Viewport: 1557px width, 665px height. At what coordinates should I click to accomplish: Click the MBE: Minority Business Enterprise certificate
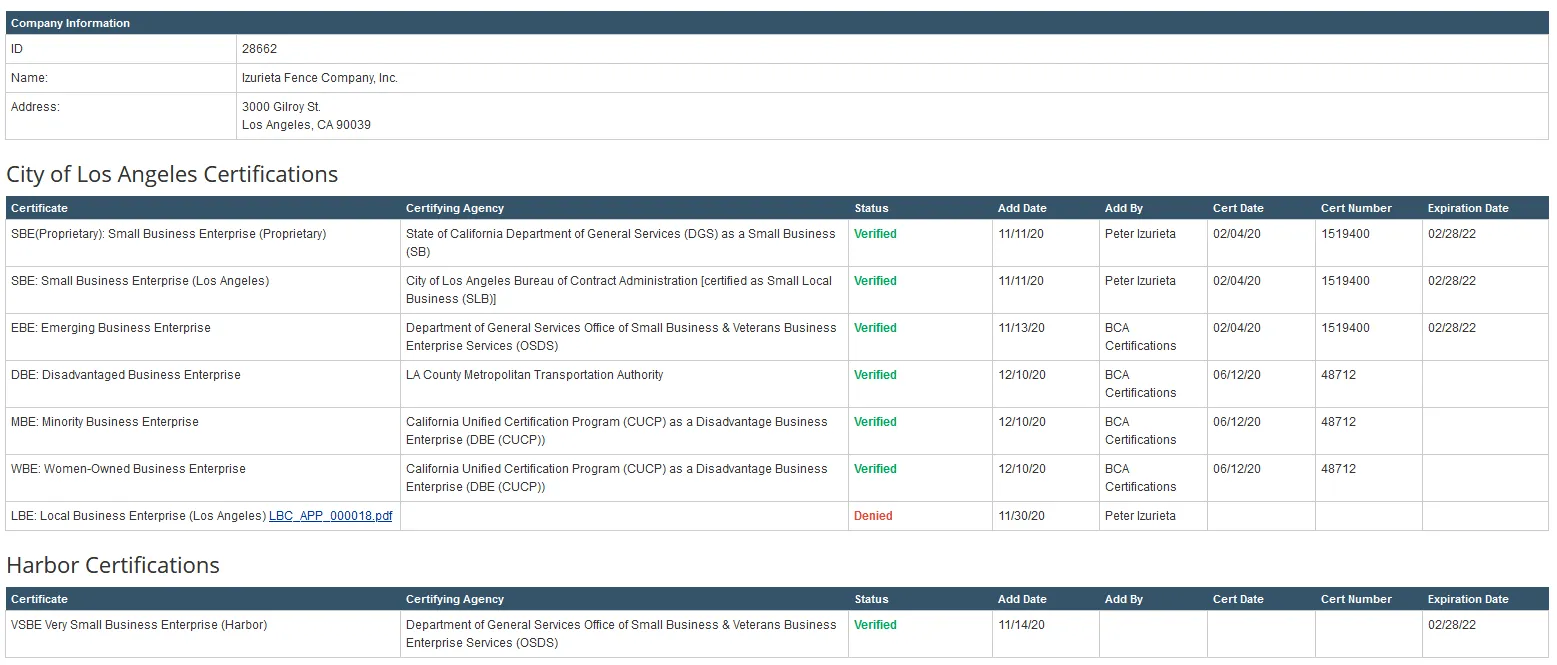point(105,422)
